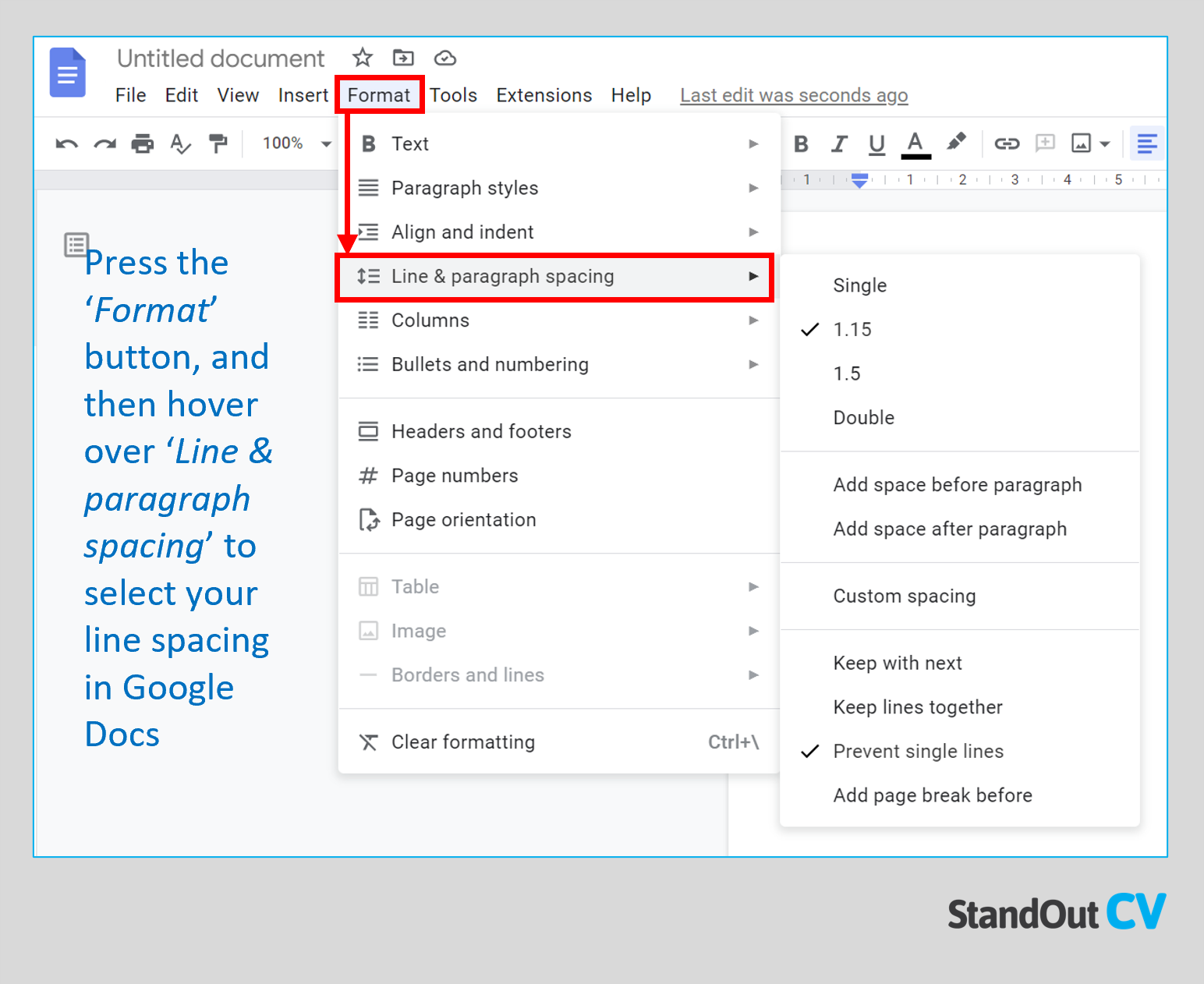Open the Print icon
The width and height of the screenshot is (1204, 984).
point(143,143)
